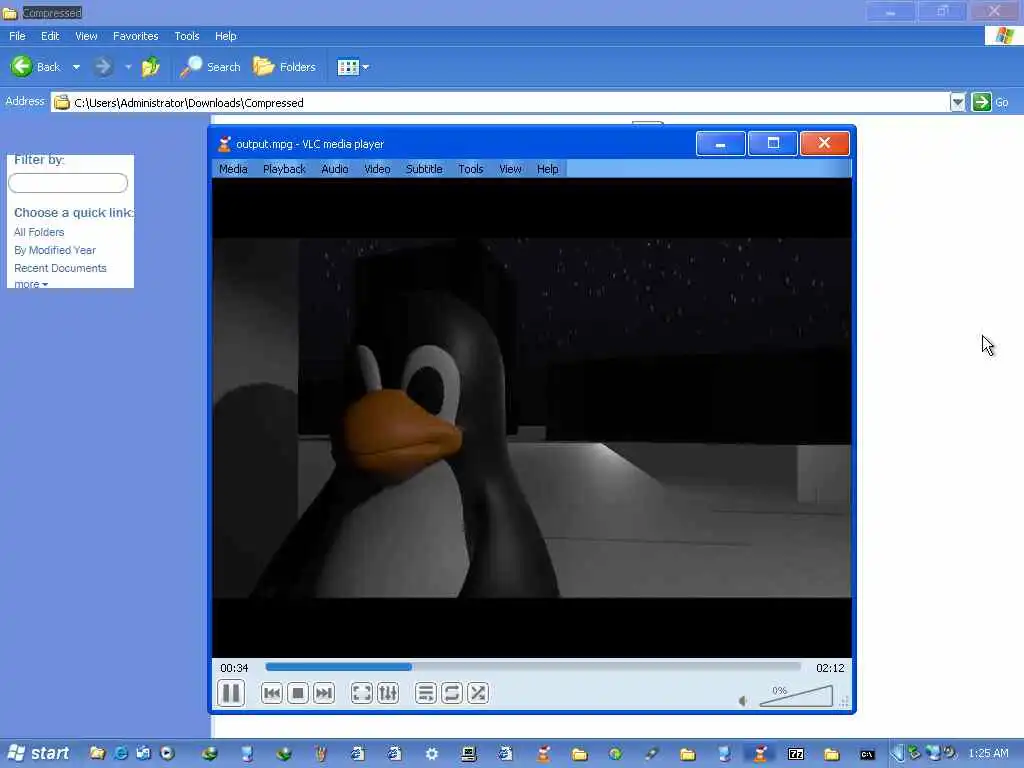The width and height of the screenshot is (1024, 768).
Task: Click the VLC volume slider
Action: pyautogui.click(x=796, y=696)
